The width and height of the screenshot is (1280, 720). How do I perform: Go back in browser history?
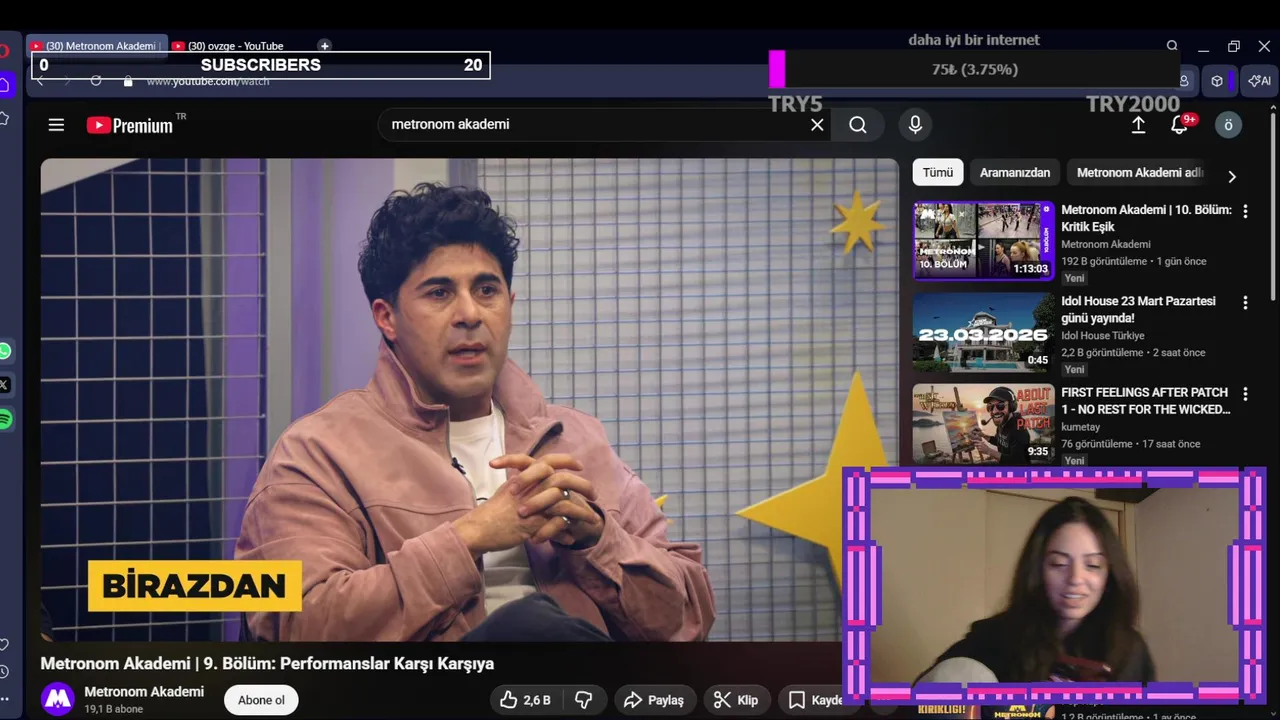(x=41, y=81)
